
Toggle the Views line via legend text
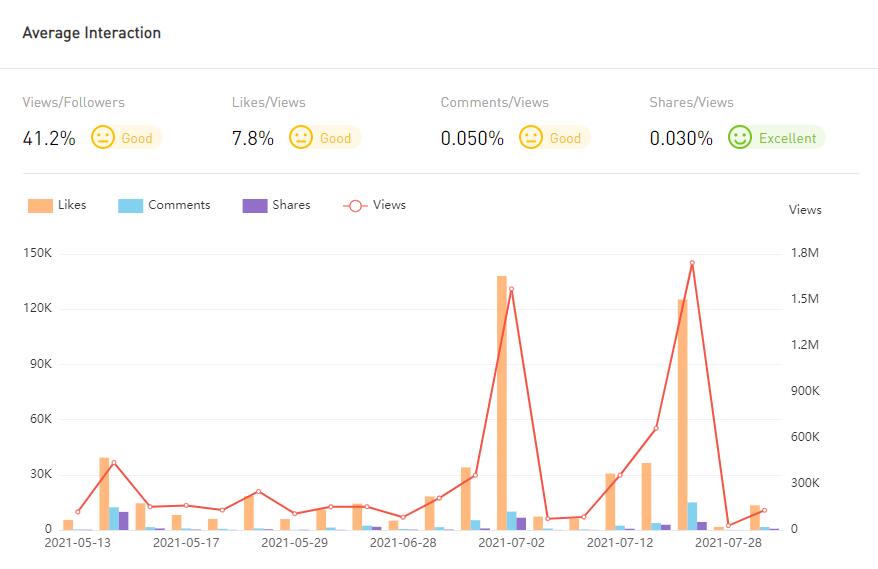point(389,205)
